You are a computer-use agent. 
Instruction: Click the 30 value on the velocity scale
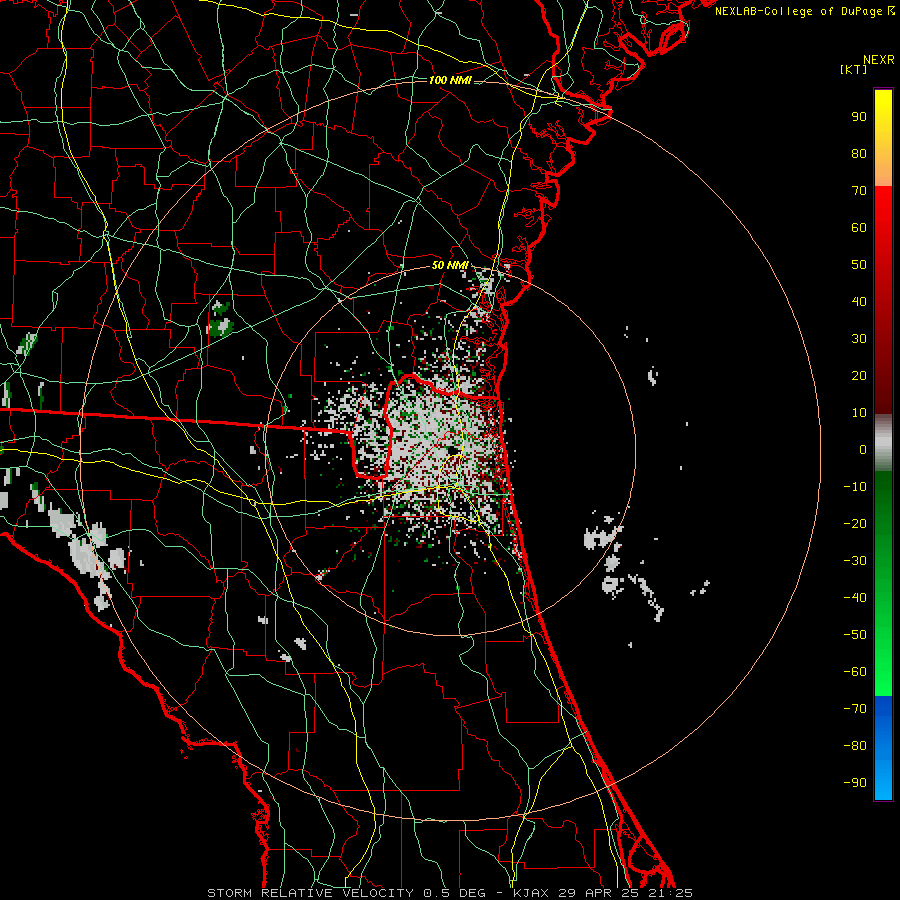[859, 339]
